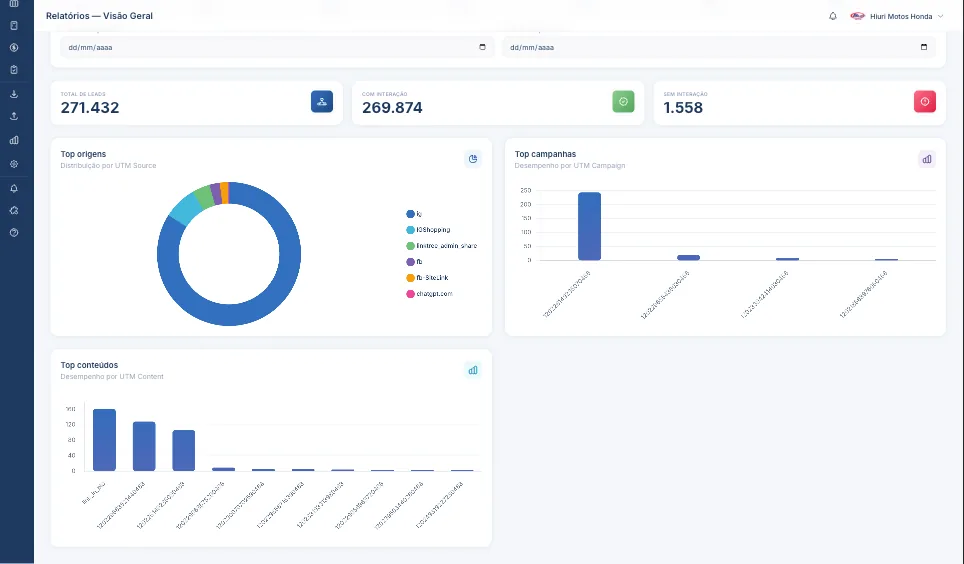This screenshot has width=964, height=564.
Task: Open the clipboard checklist icon in sidebar
Action: (x=14, y=70)
